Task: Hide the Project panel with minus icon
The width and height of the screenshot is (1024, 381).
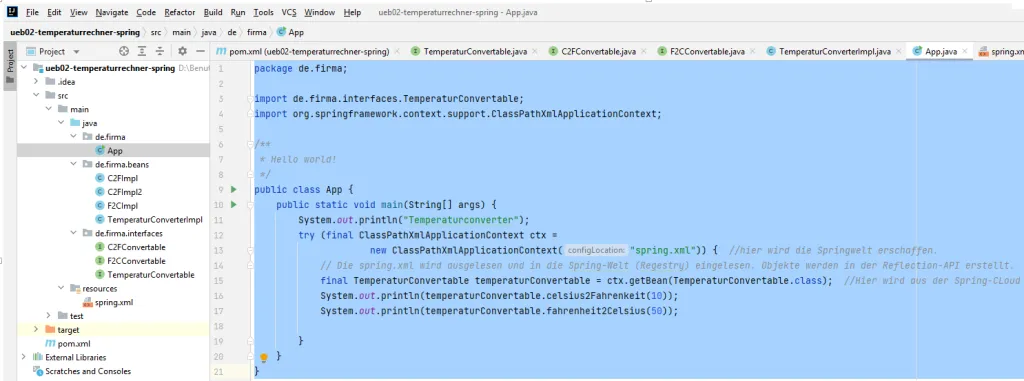Action: tap(200, 51)
